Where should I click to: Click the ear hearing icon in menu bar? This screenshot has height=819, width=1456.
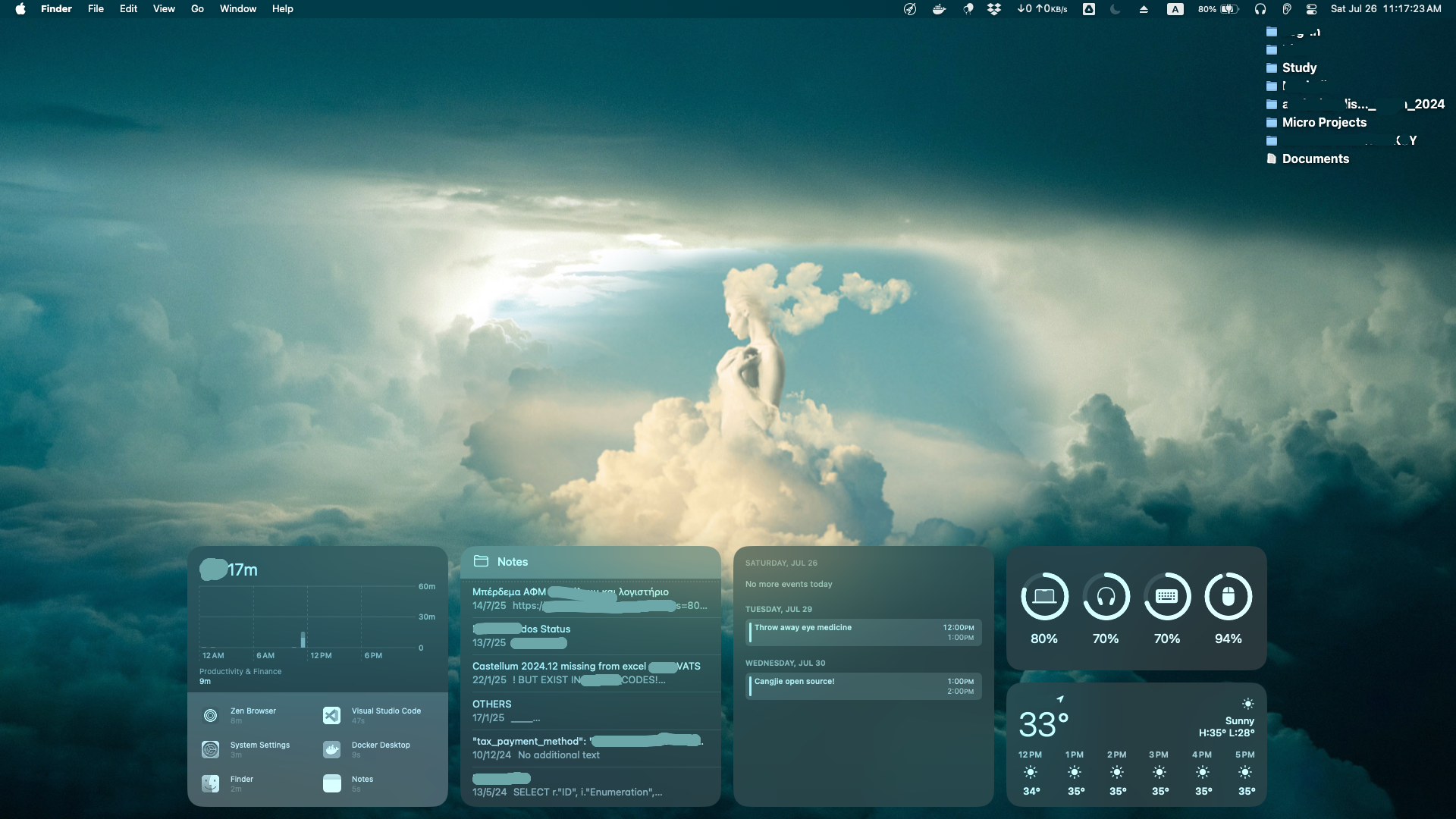(x=1286, y=9)
